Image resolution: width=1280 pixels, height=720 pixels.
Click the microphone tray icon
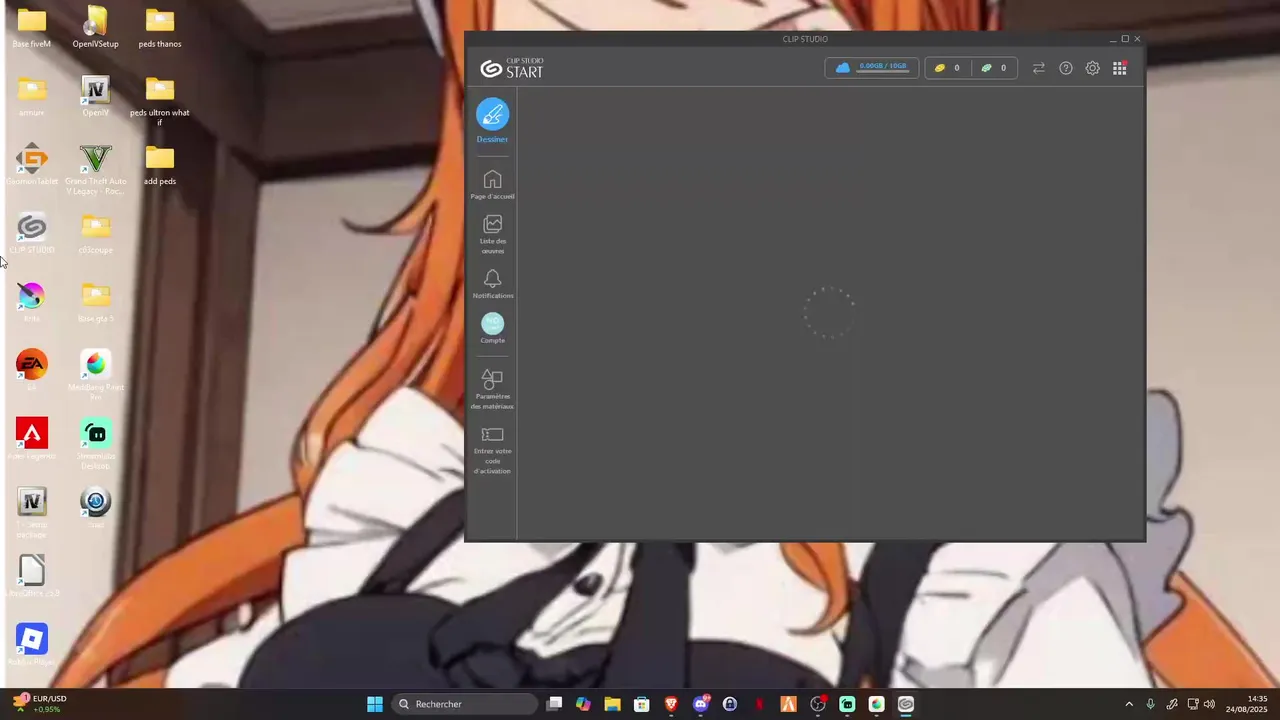point(1151,704)
